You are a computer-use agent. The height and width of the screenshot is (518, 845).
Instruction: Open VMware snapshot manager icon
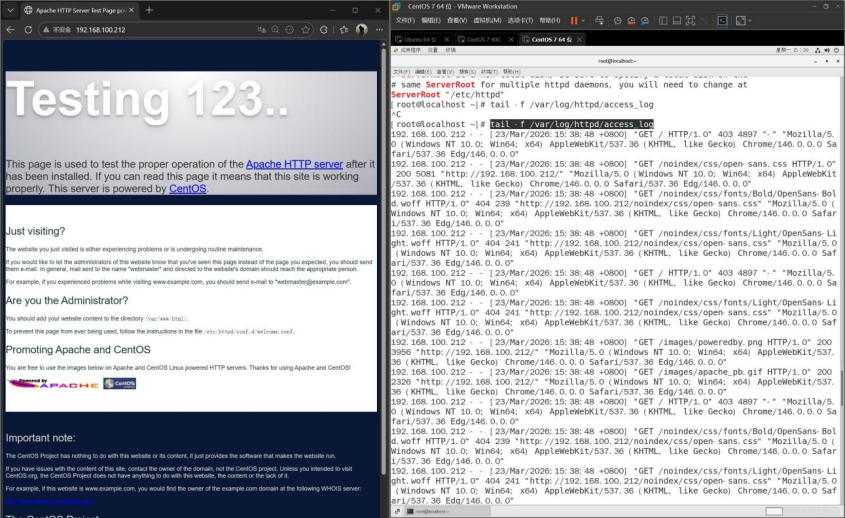pyautogui.click(x=645, y=20)
